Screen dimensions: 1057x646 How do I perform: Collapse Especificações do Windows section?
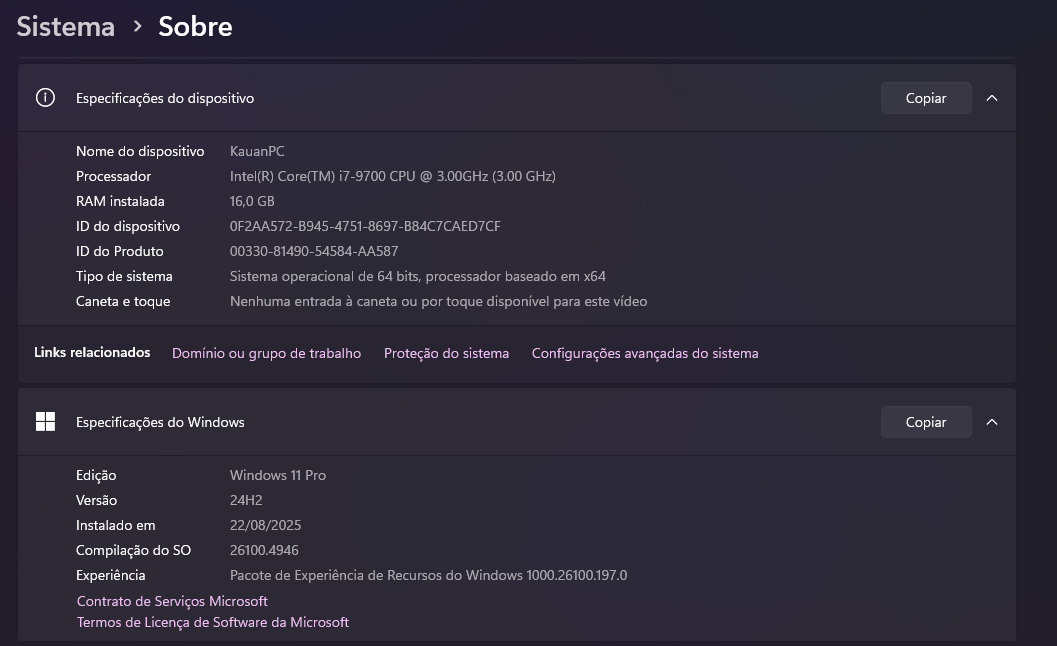(992, 421)
